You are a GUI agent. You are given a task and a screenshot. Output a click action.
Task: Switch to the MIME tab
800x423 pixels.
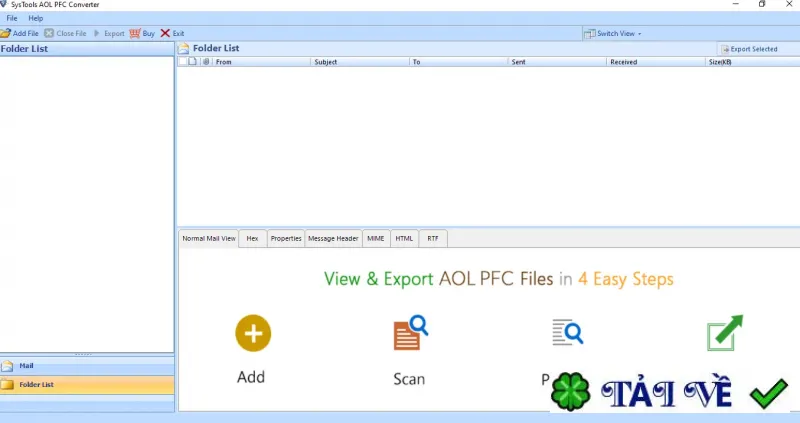376,238
